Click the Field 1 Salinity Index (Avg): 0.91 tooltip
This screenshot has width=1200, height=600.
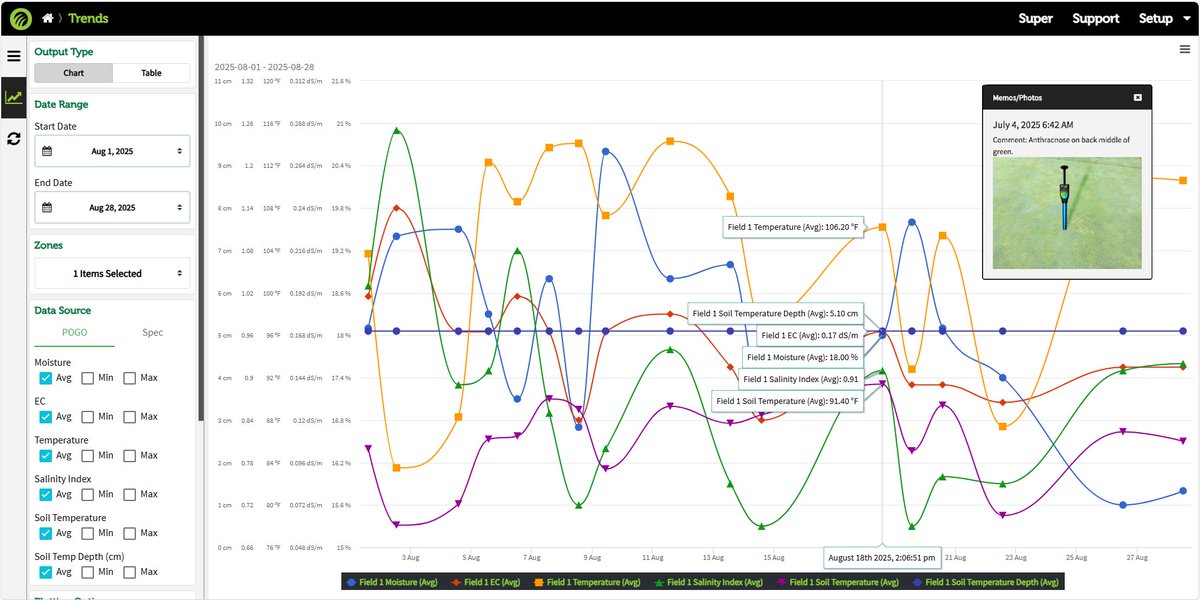click(x=800, y=379)
